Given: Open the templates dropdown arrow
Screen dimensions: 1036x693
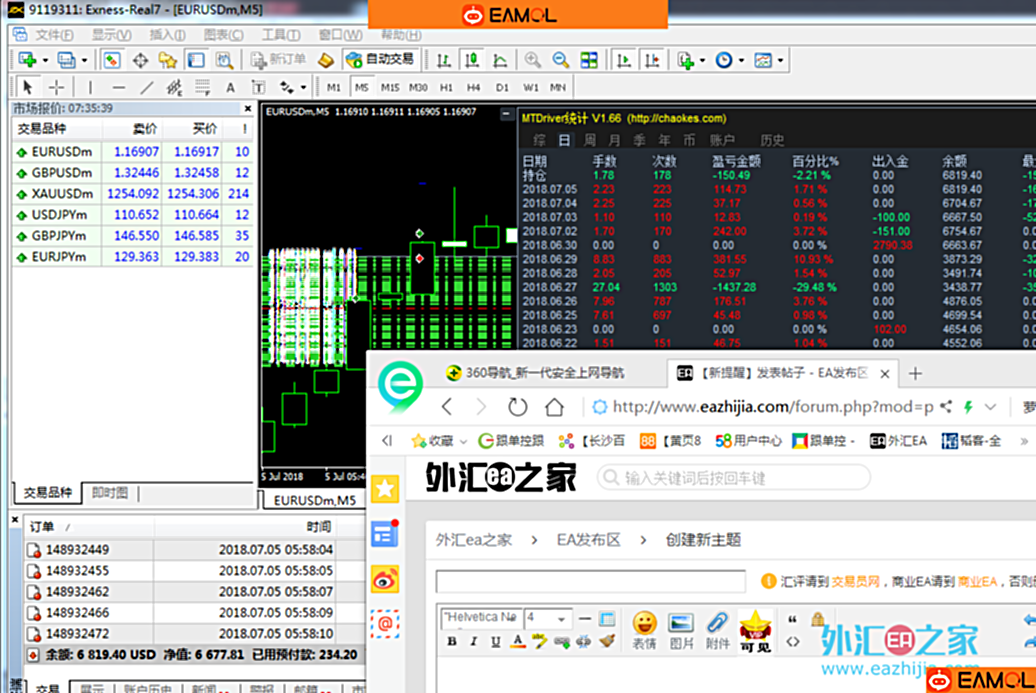Looking at the screenshot, I should 780,61.
